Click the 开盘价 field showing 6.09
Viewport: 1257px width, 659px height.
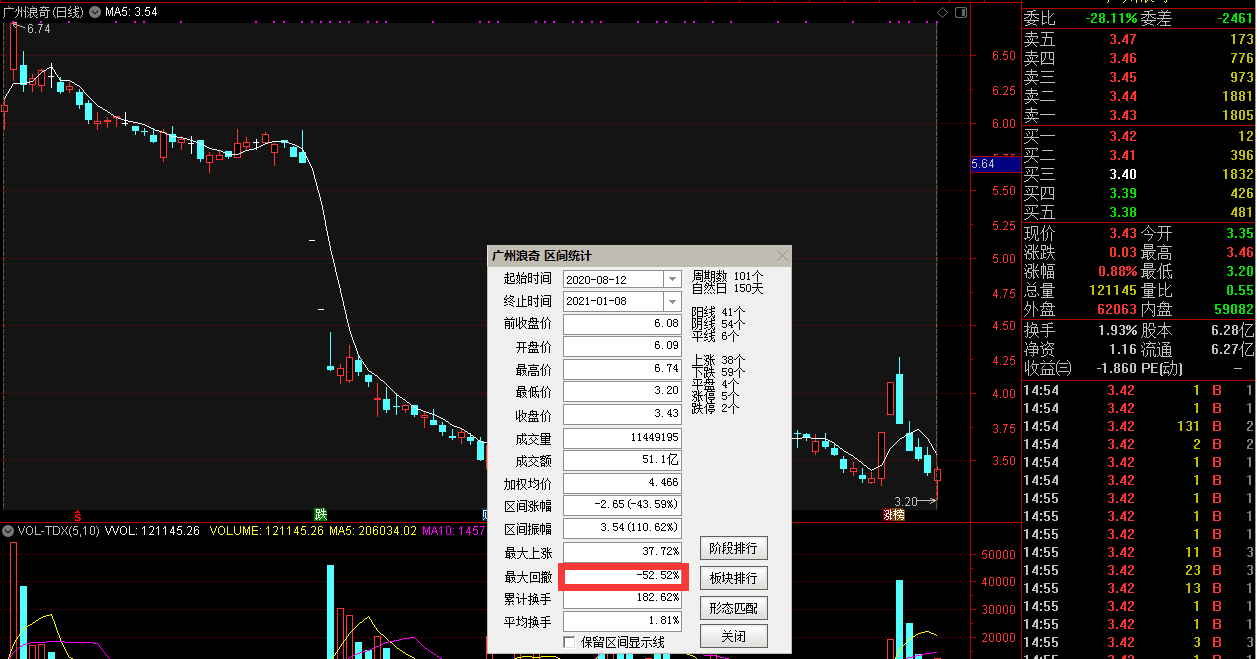(x=623, y=347)
